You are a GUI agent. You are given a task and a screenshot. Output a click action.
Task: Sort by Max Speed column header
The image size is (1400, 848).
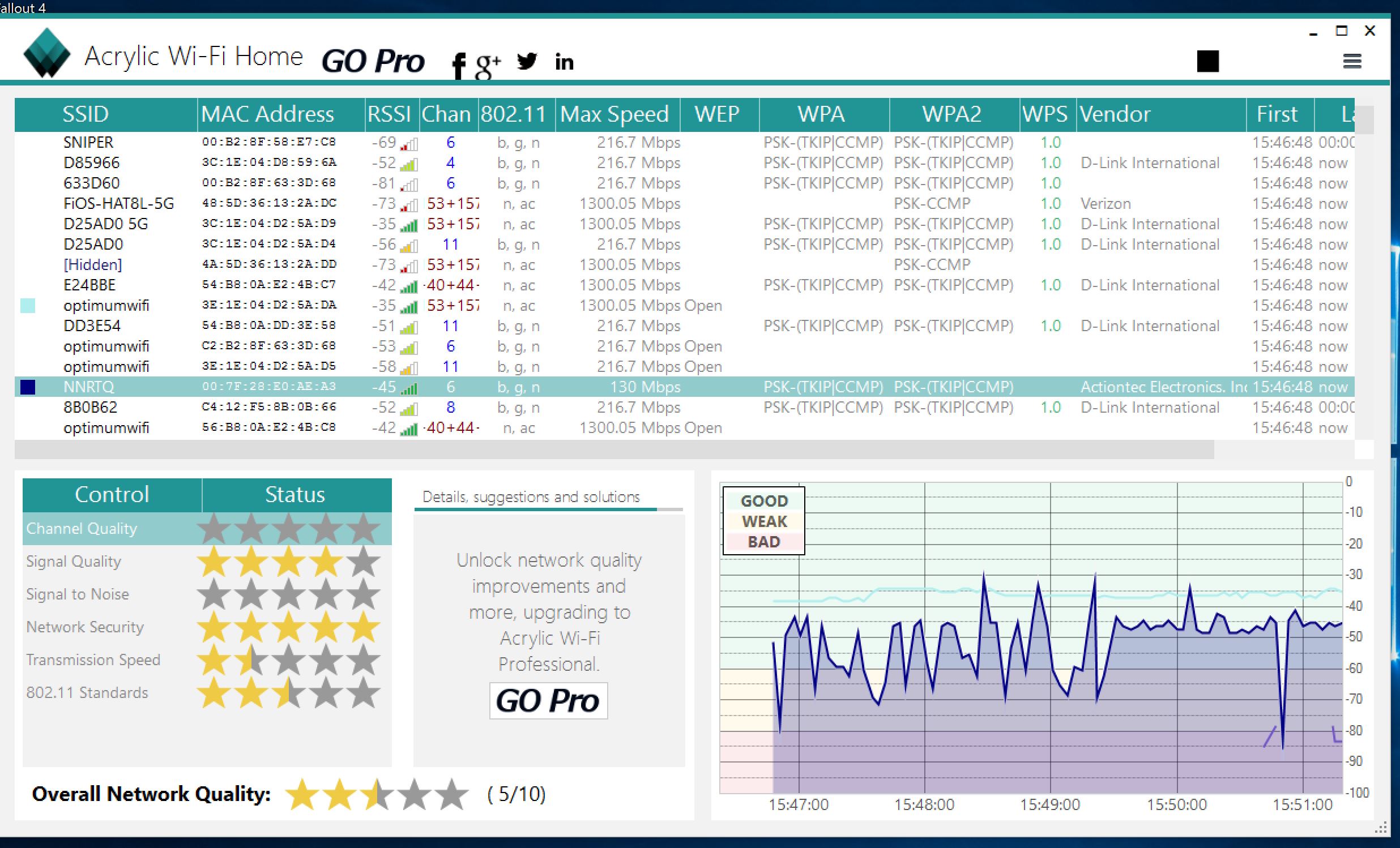[x=614, y=114]
